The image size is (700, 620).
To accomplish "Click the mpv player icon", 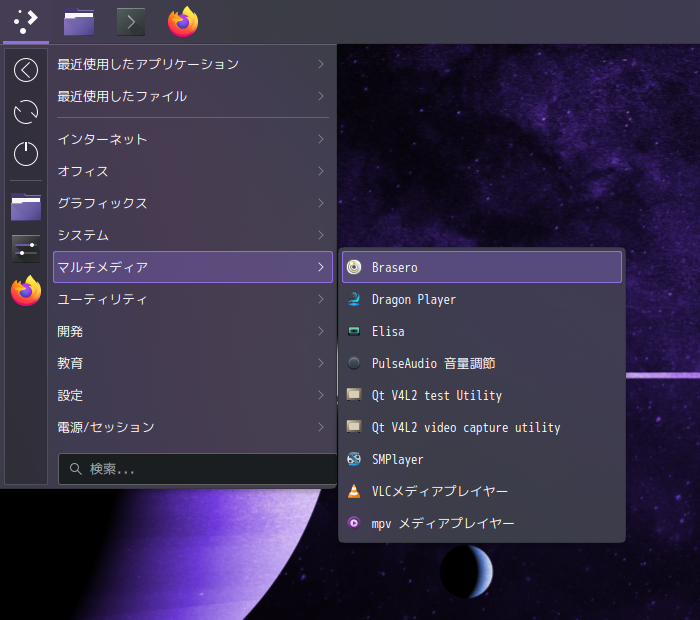I will [354, 523].
